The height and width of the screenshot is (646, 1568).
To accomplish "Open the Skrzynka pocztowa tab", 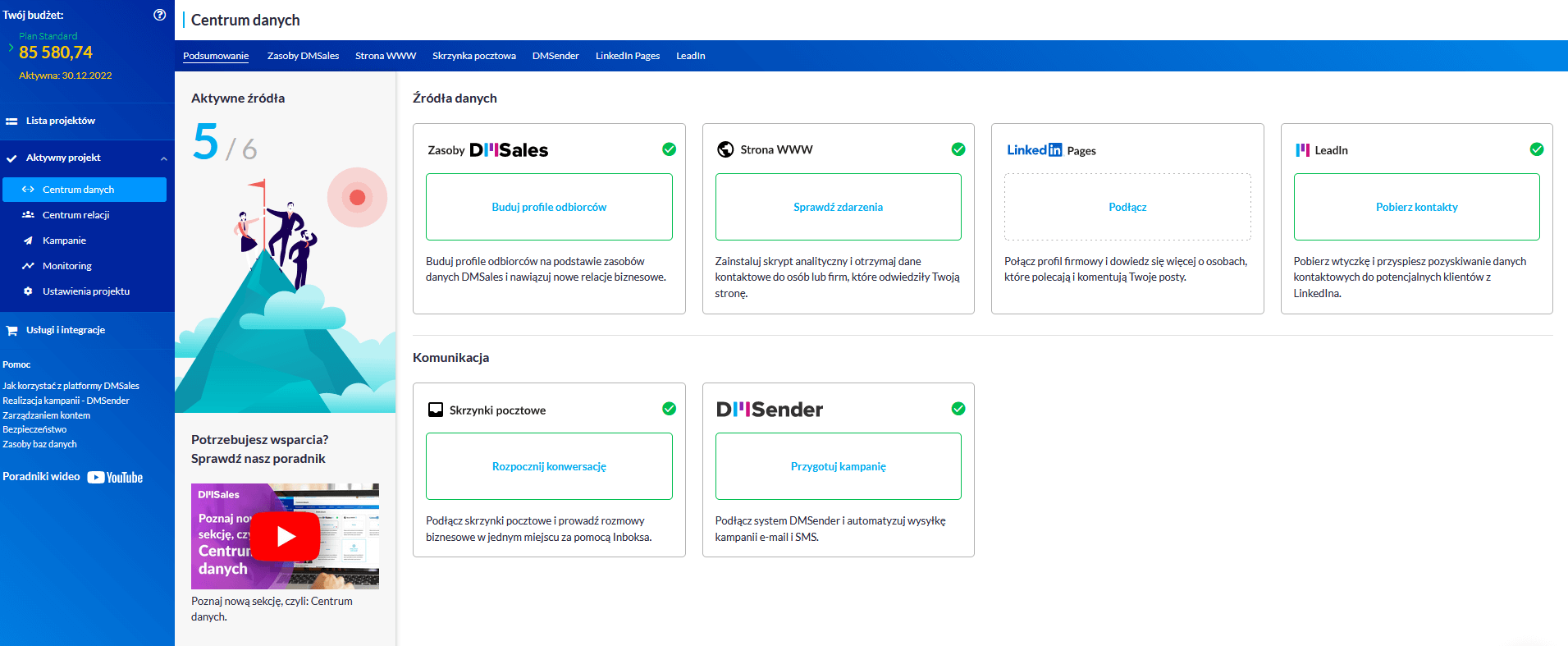I will coord(474,56).
